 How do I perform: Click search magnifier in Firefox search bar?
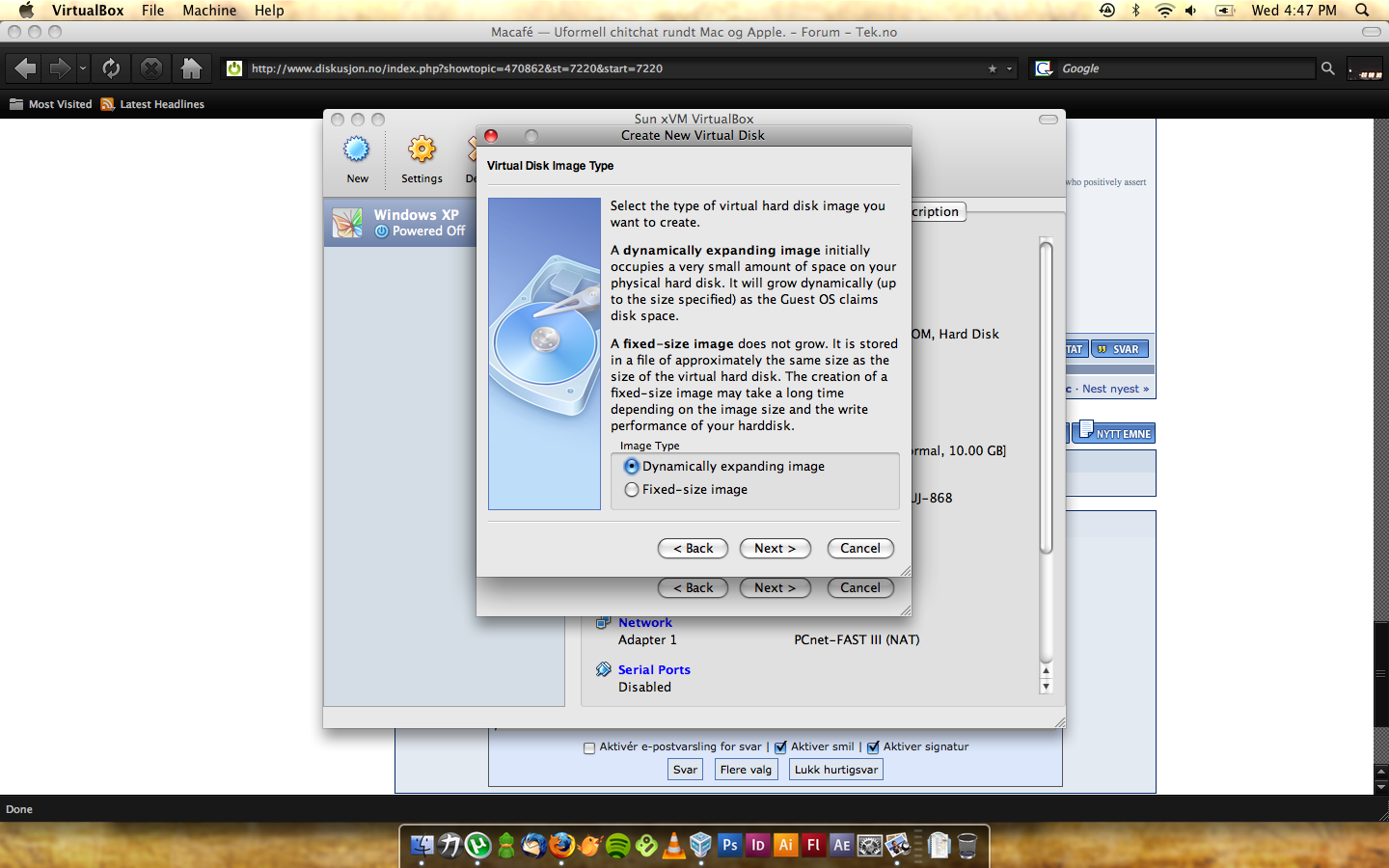(1328, 68)
